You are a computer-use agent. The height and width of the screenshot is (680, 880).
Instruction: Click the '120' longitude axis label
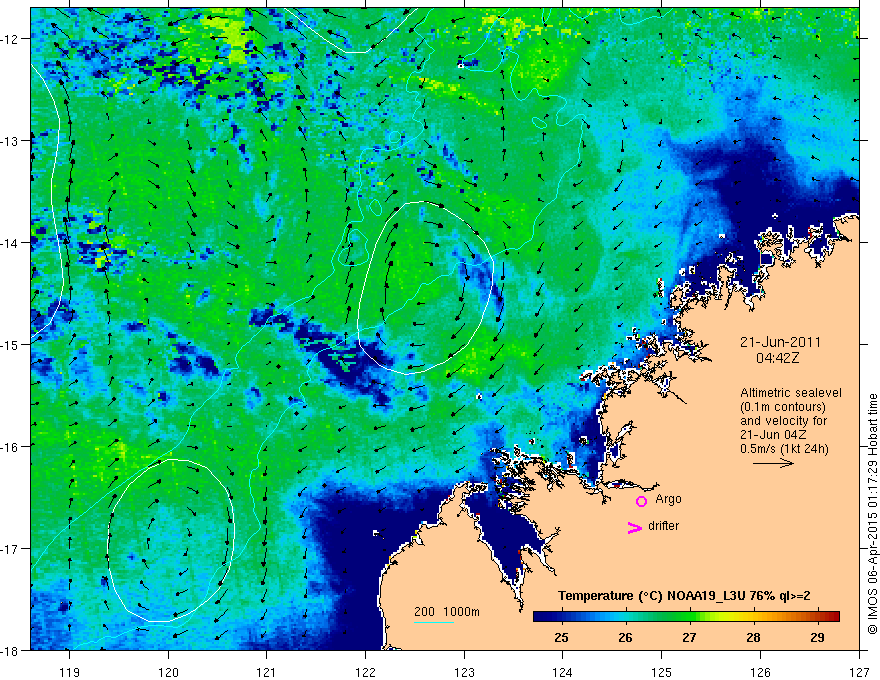[x=168, y=672]
